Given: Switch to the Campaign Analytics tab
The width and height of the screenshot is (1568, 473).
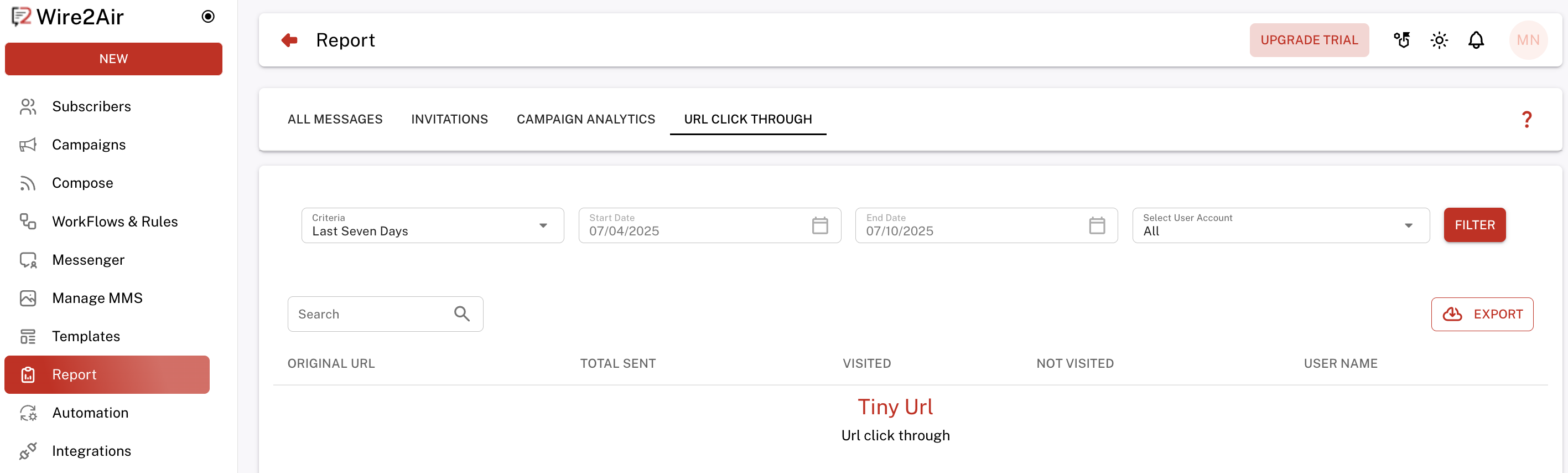Looking at the screenshot, I should pyautogui.click(x=585, y=120).
